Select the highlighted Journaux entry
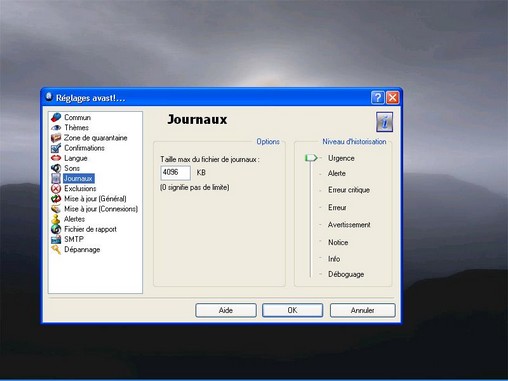 (78, 178)
